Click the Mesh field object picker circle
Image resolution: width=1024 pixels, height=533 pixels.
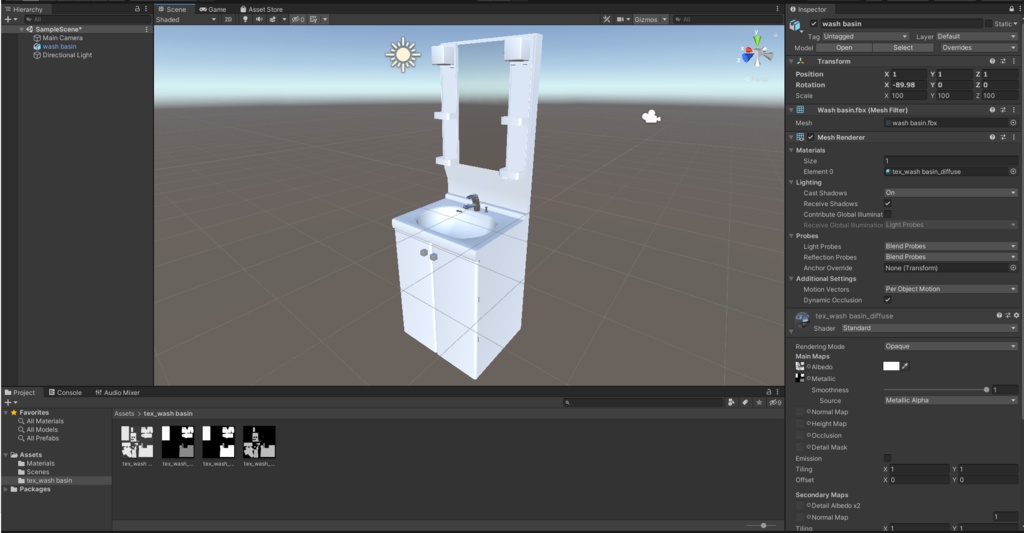[1013, 123]
